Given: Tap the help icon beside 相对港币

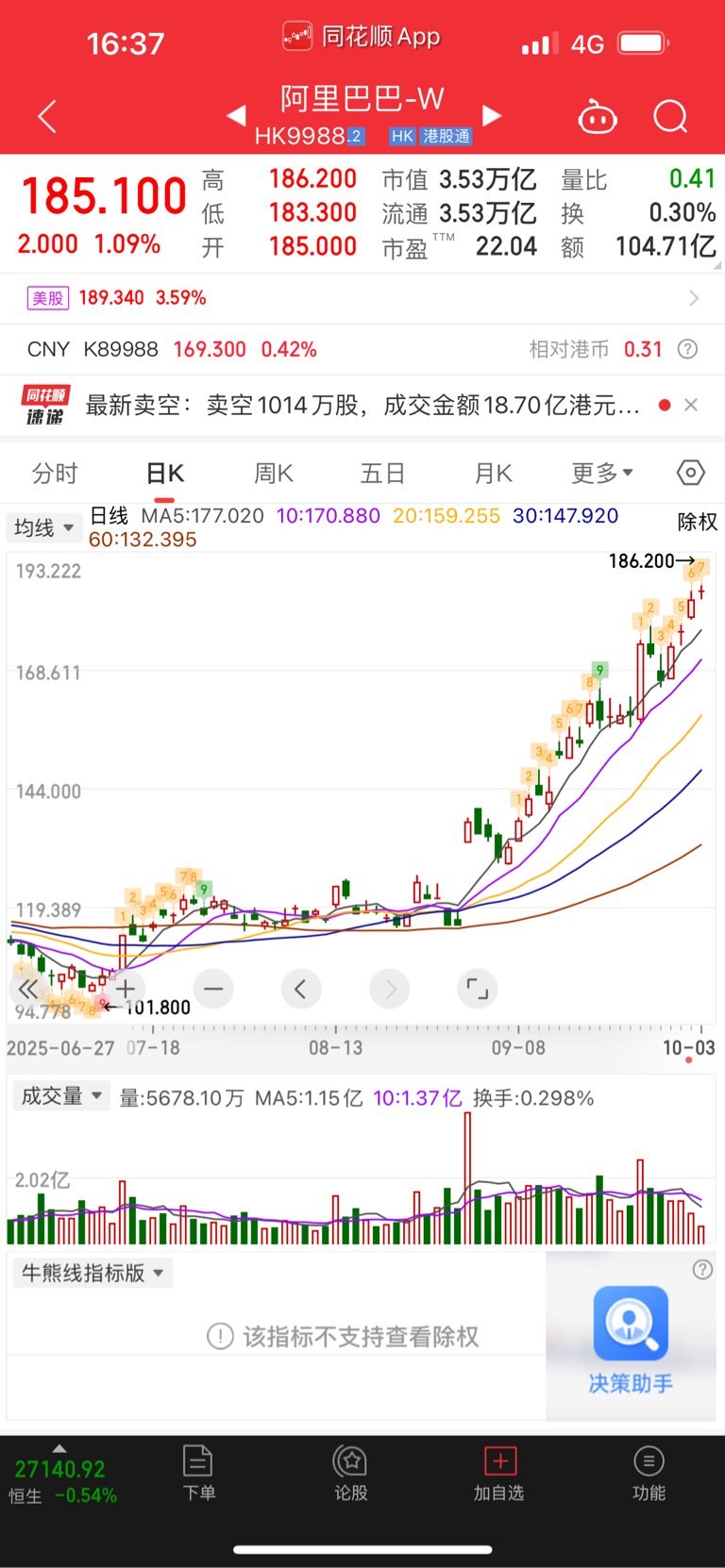Looking at the screenshot, I should [688, 349].
